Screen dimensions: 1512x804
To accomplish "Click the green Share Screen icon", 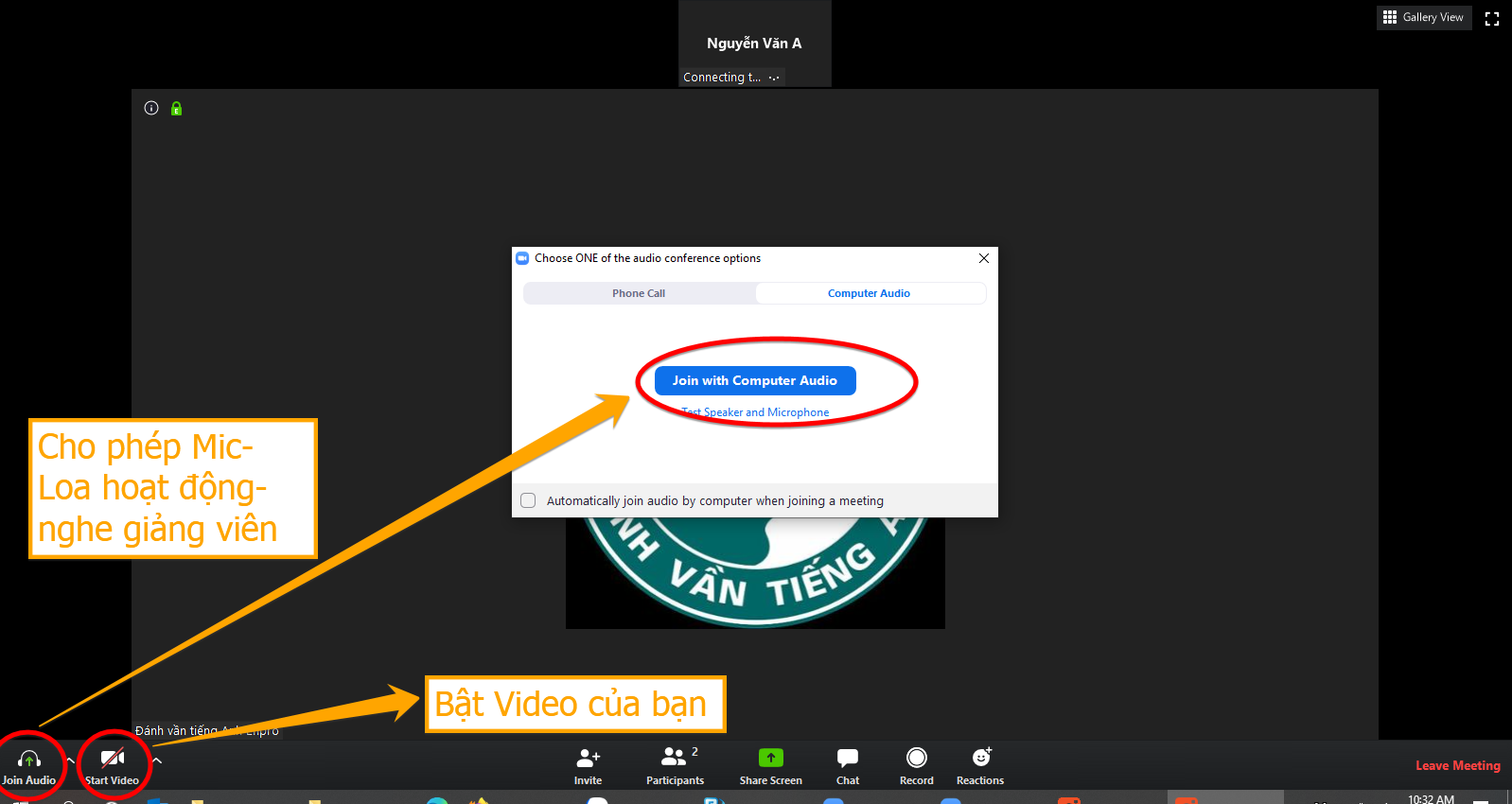I will coord(770,759).
